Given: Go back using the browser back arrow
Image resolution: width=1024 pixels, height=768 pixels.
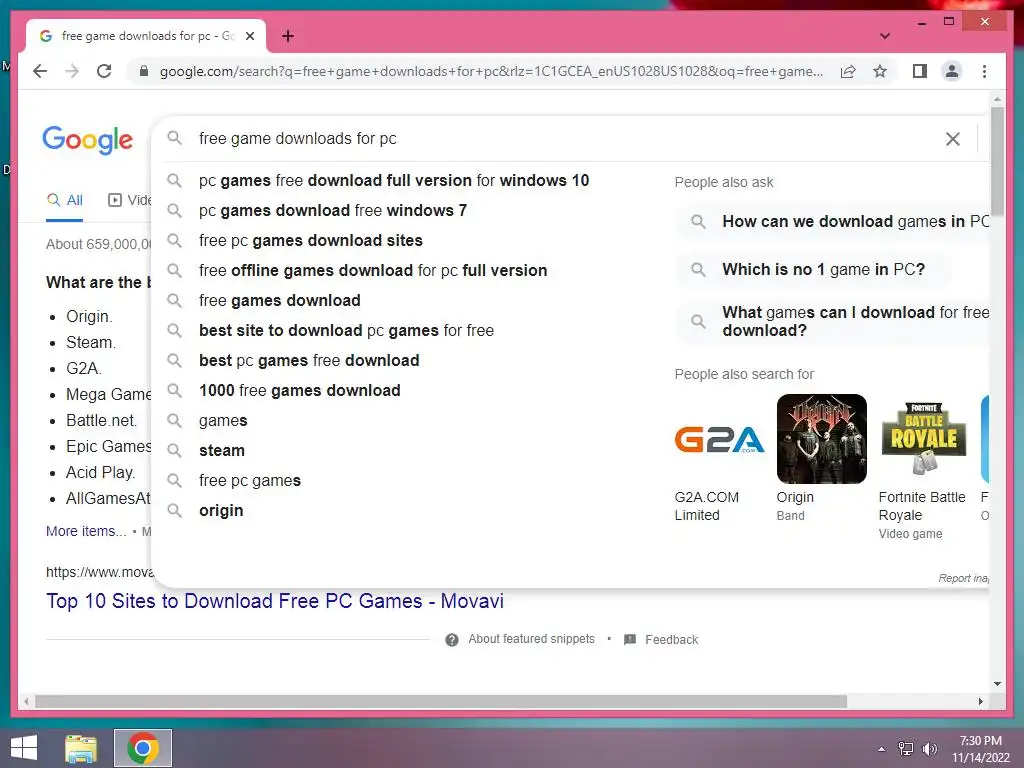Looking at the screenshot, I should click(40, 71).
